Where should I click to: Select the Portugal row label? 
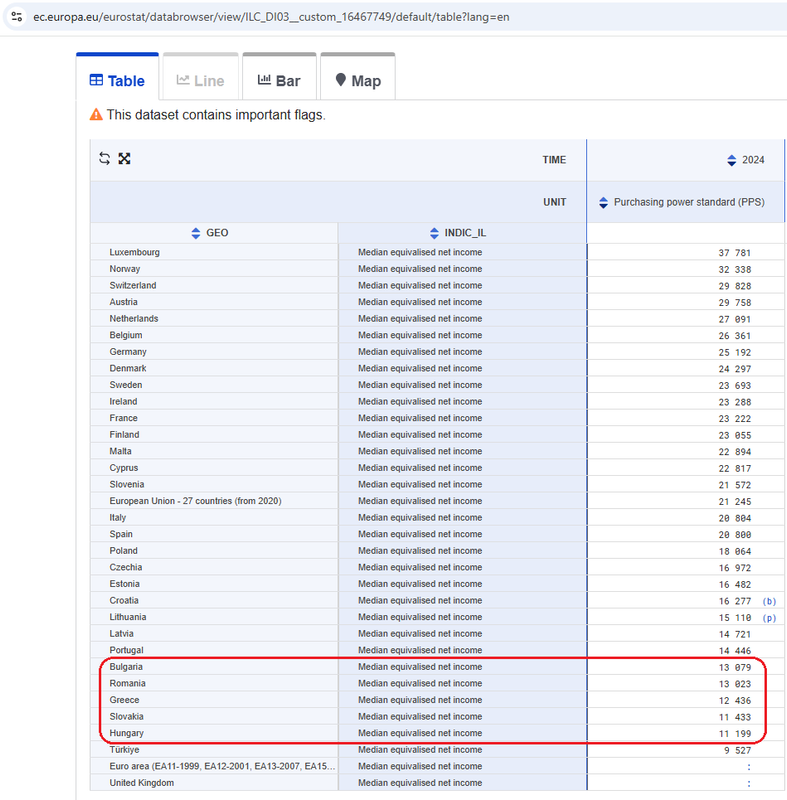click(126, 650)
